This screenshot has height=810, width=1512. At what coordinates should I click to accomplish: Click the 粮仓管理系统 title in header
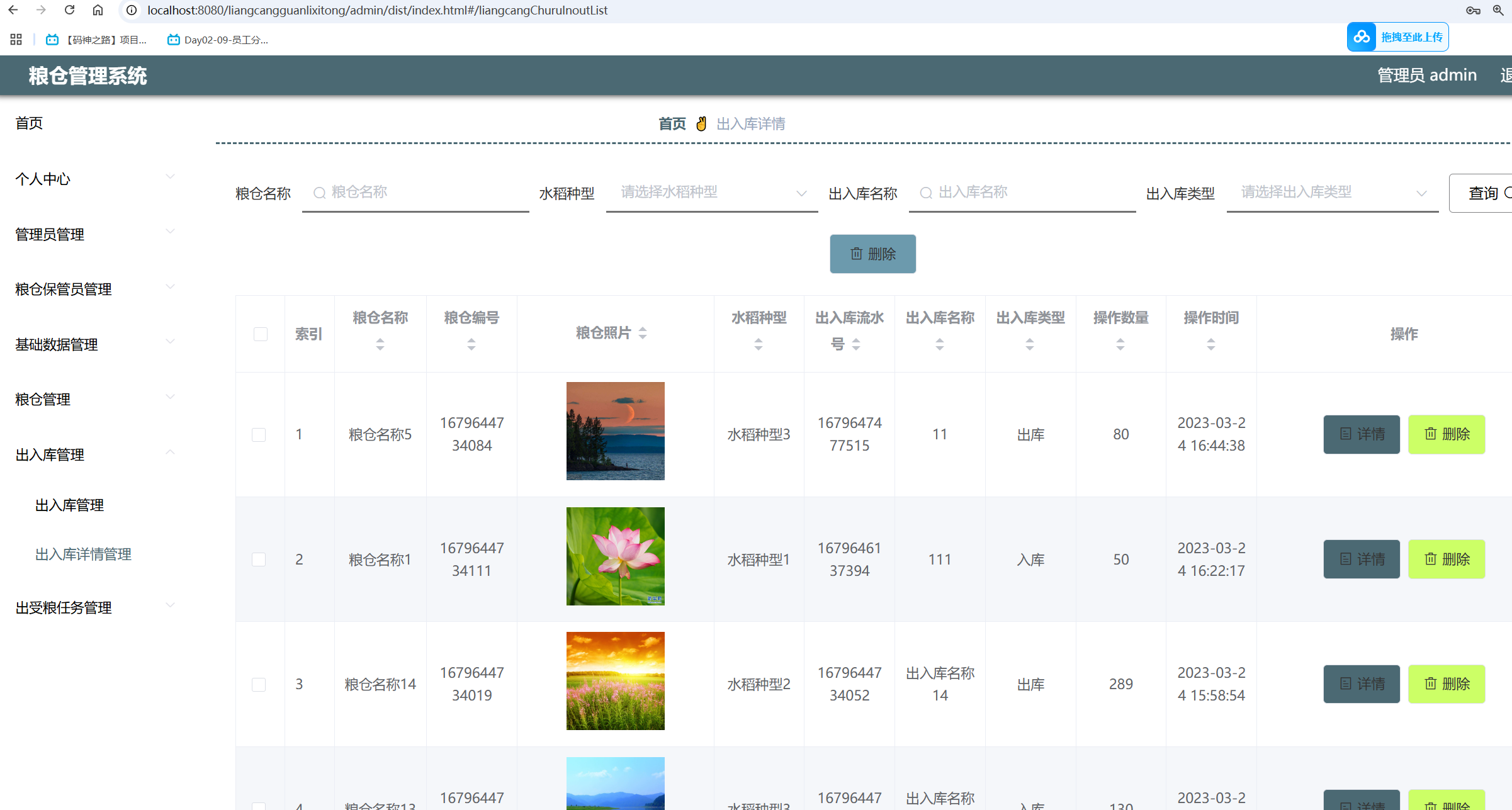pos(88,76)
